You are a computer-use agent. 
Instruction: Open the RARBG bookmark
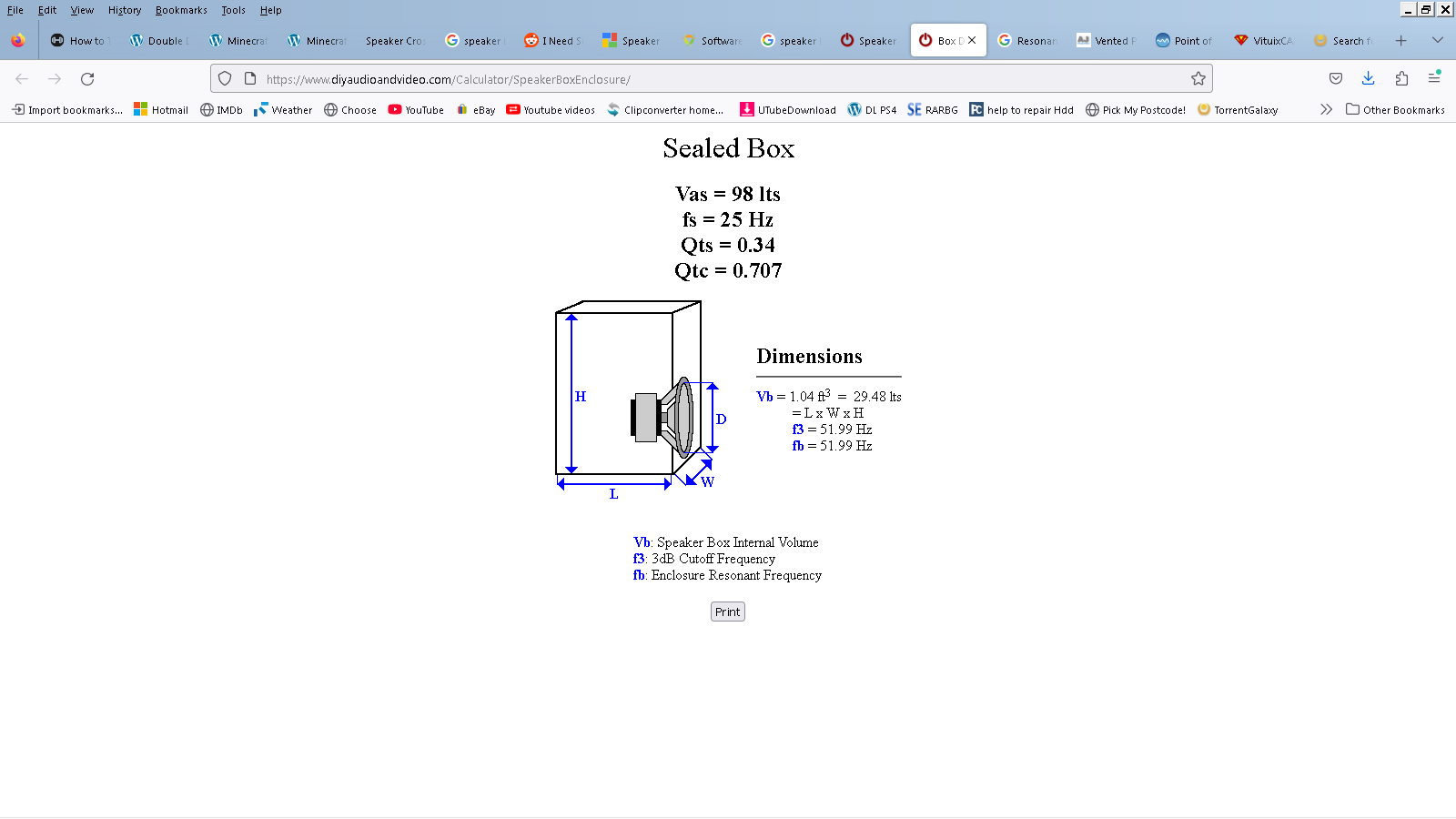(933, 109)
